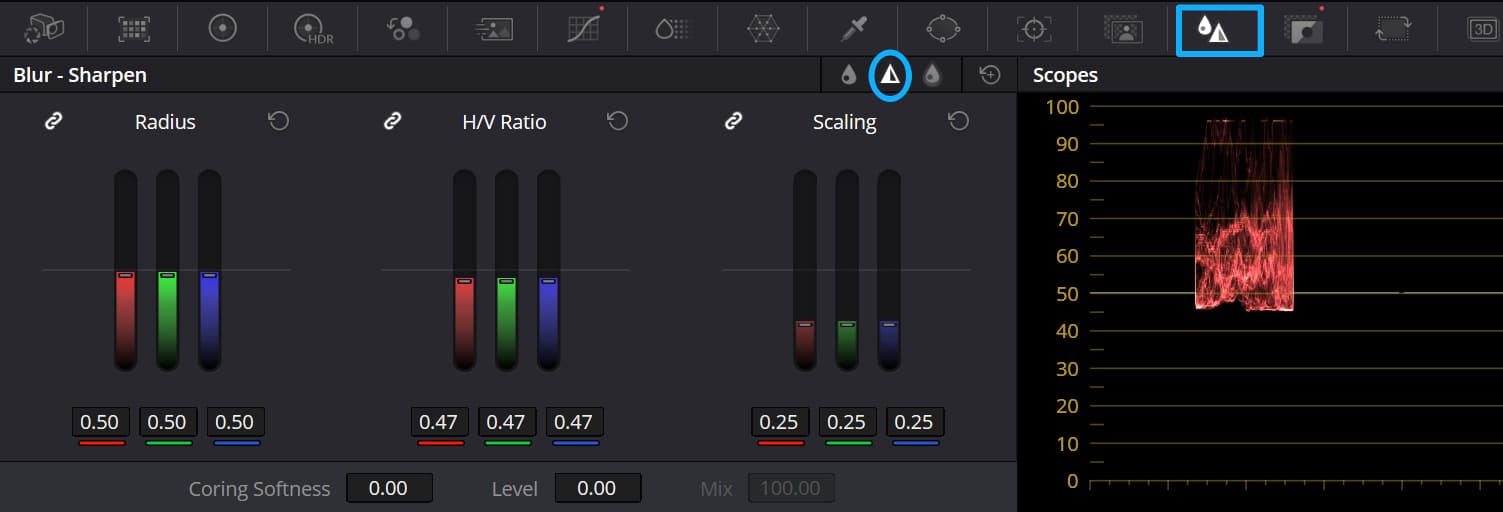The image size is (1503, 512).
Task: Open the 3D stereoscopic palette
Action: point(1483,29)
